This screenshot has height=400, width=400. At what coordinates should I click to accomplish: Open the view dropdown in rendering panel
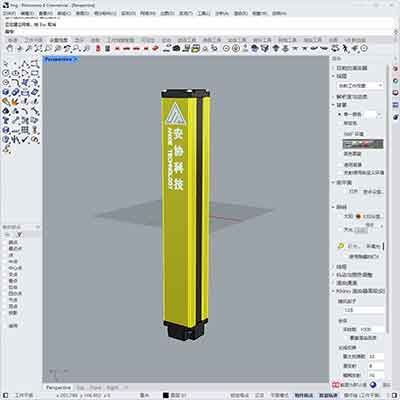coord(360,86)
